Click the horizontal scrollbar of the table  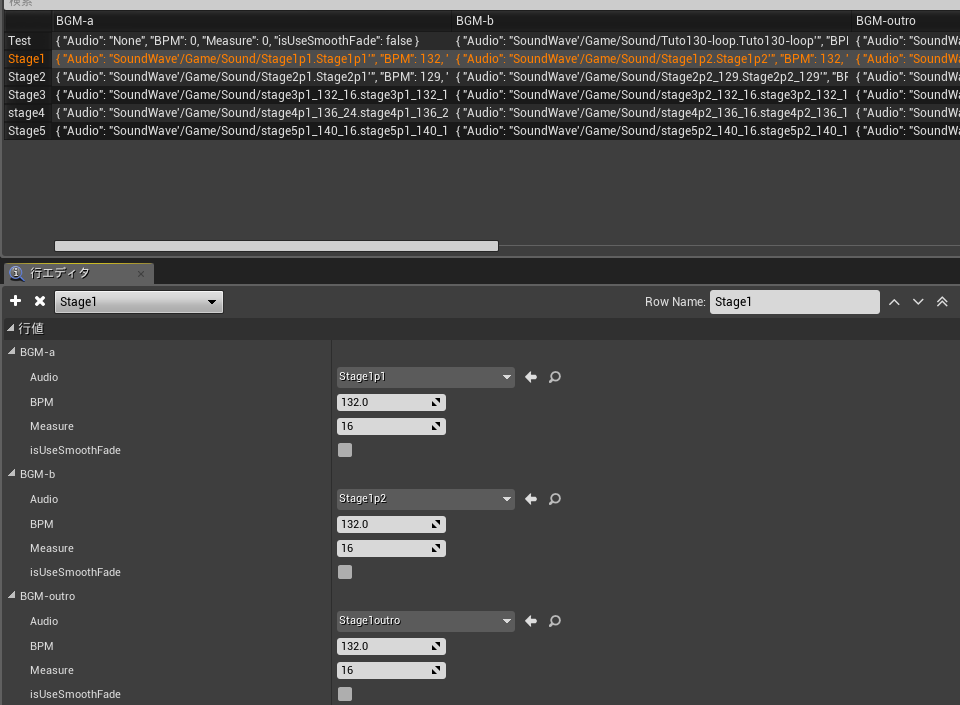276,246
